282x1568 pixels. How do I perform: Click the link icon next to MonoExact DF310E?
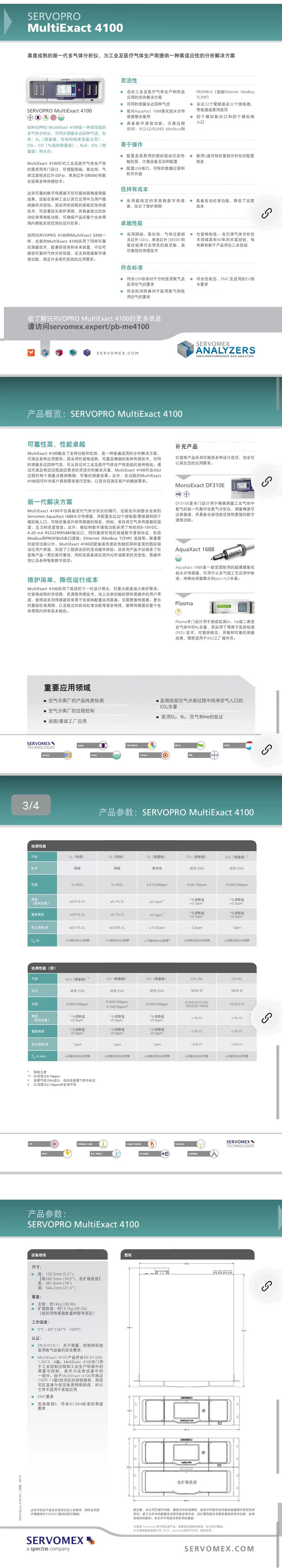tap(266, 482)
